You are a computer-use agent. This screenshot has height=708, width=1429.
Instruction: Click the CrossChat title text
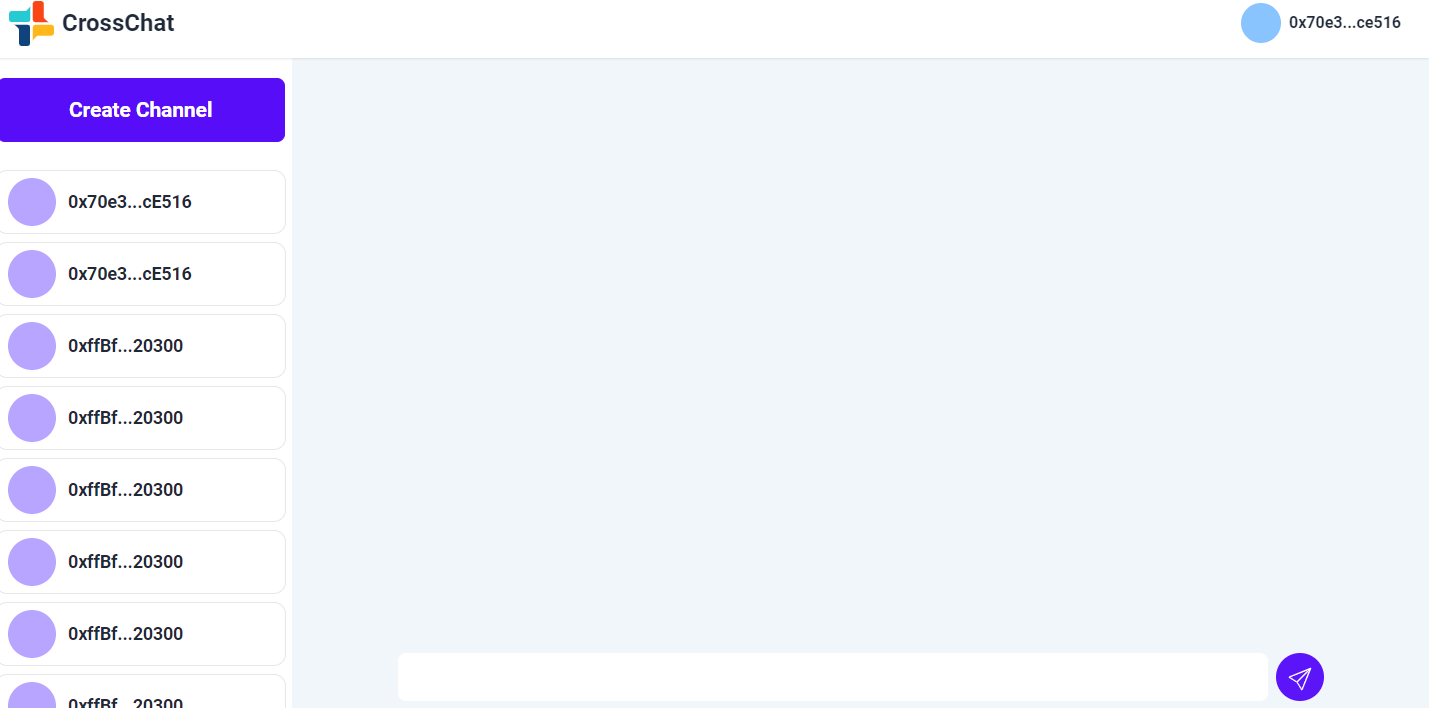[118, 23]
